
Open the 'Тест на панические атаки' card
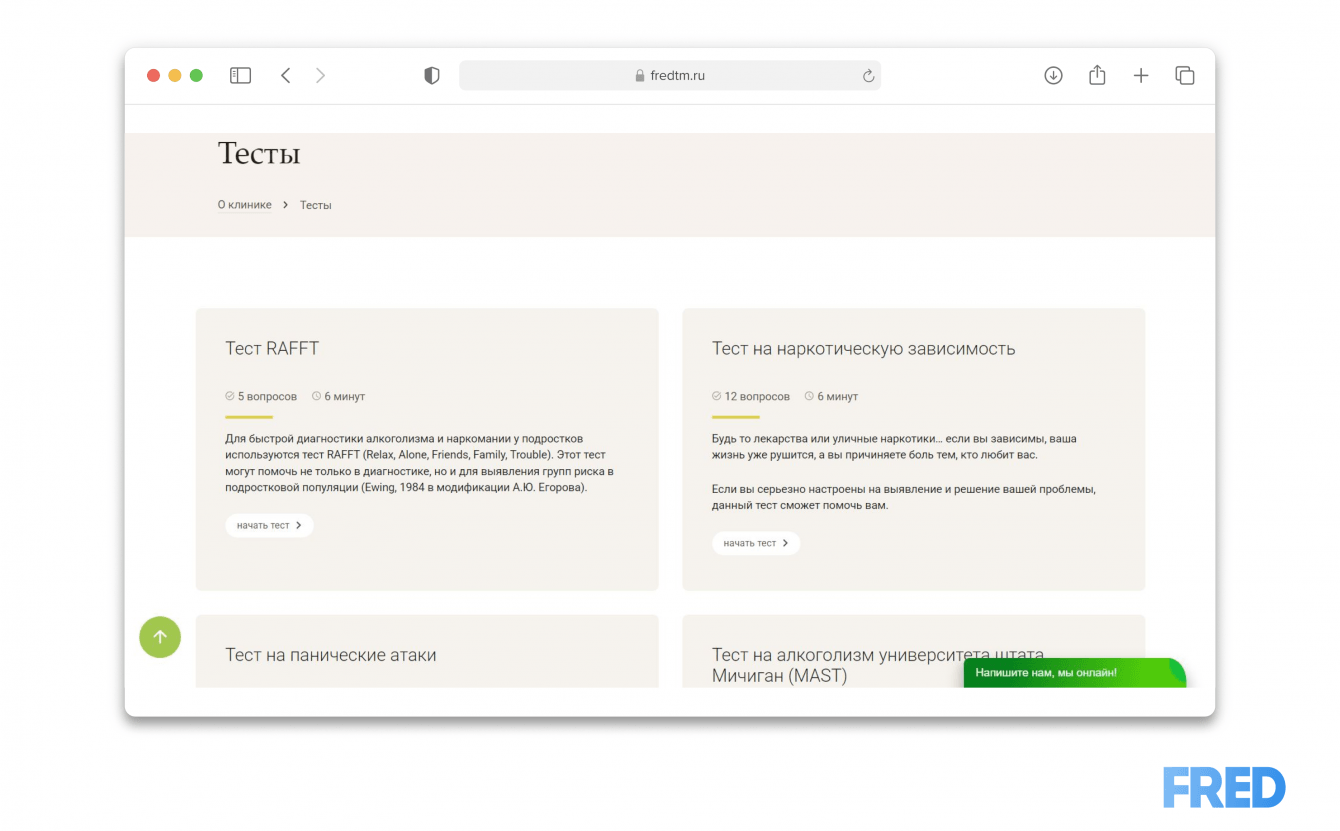[330, 655]
